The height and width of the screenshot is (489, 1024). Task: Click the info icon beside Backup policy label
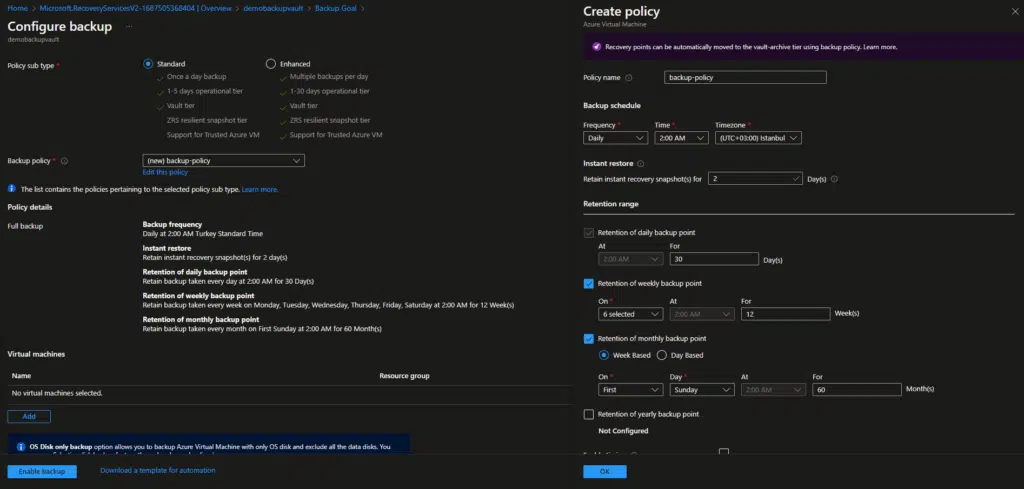pos(64,161)
